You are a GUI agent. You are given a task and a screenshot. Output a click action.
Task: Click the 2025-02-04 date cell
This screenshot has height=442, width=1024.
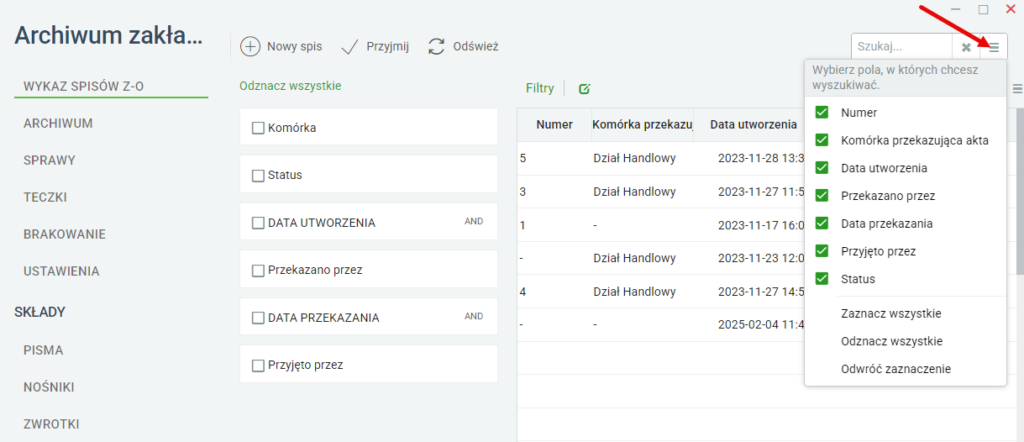[x=761, y=324]
